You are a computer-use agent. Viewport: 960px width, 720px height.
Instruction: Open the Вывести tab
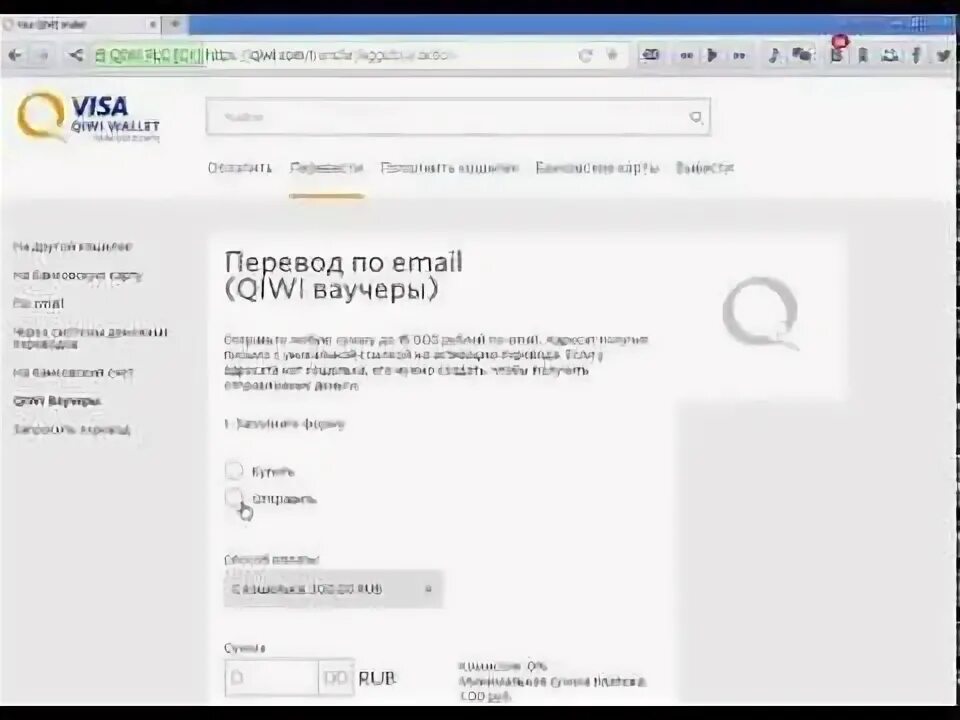(705, 168)
